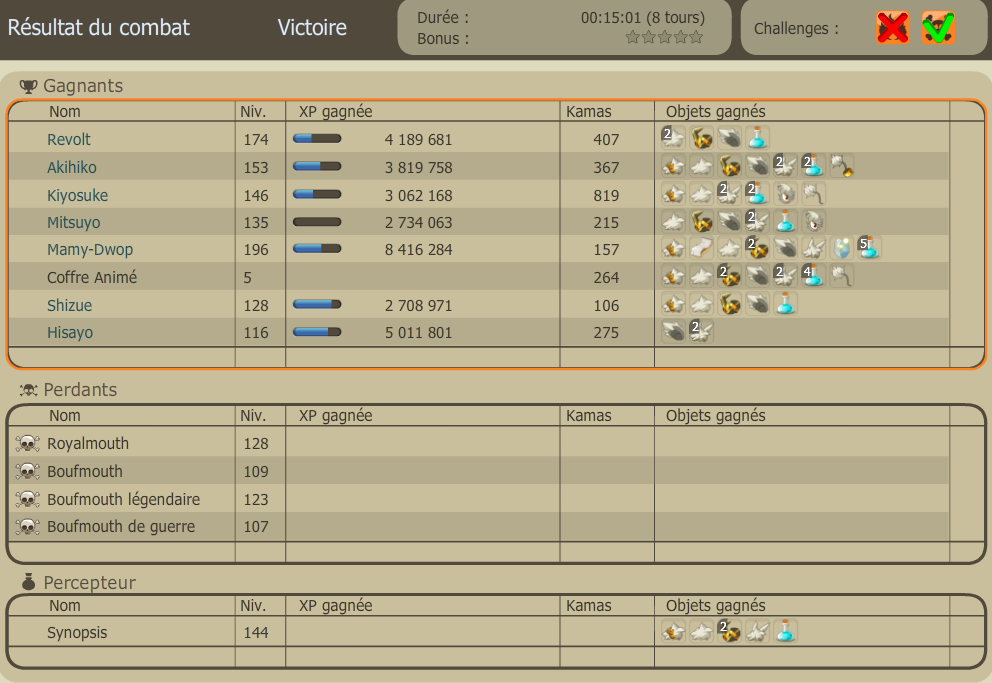992x683 pixels.
Task: Click Hisayo's grey hoof item
Action: pos(674,331)
